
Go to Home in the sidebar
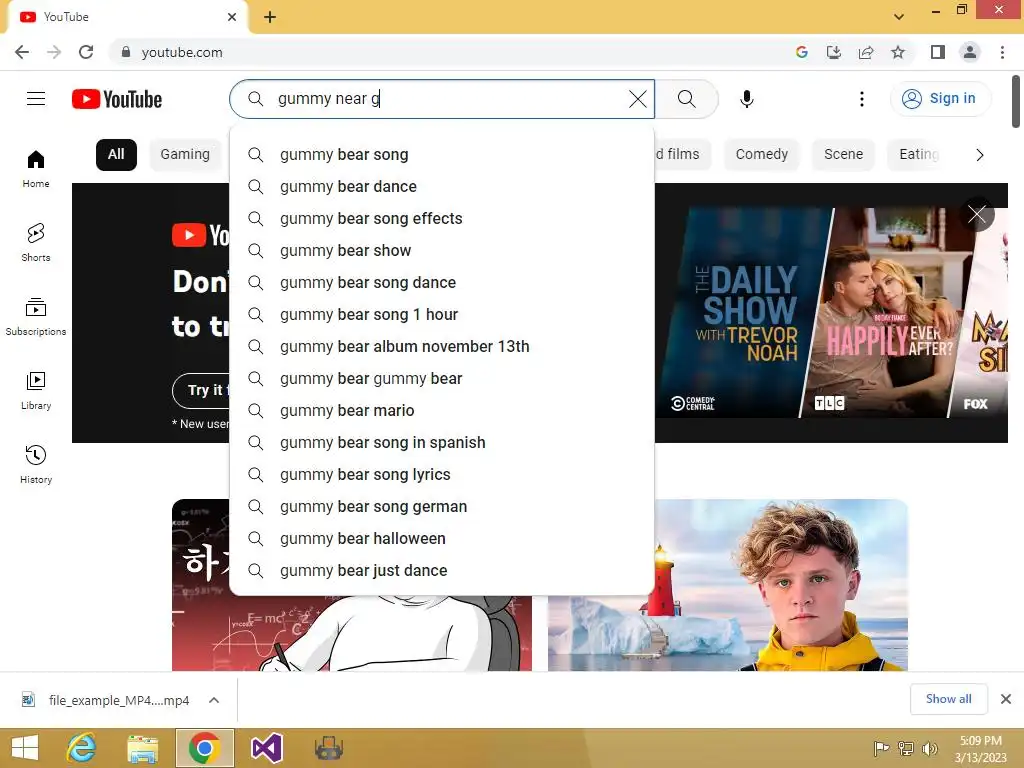pyautogui.click(x=36, y=169)
